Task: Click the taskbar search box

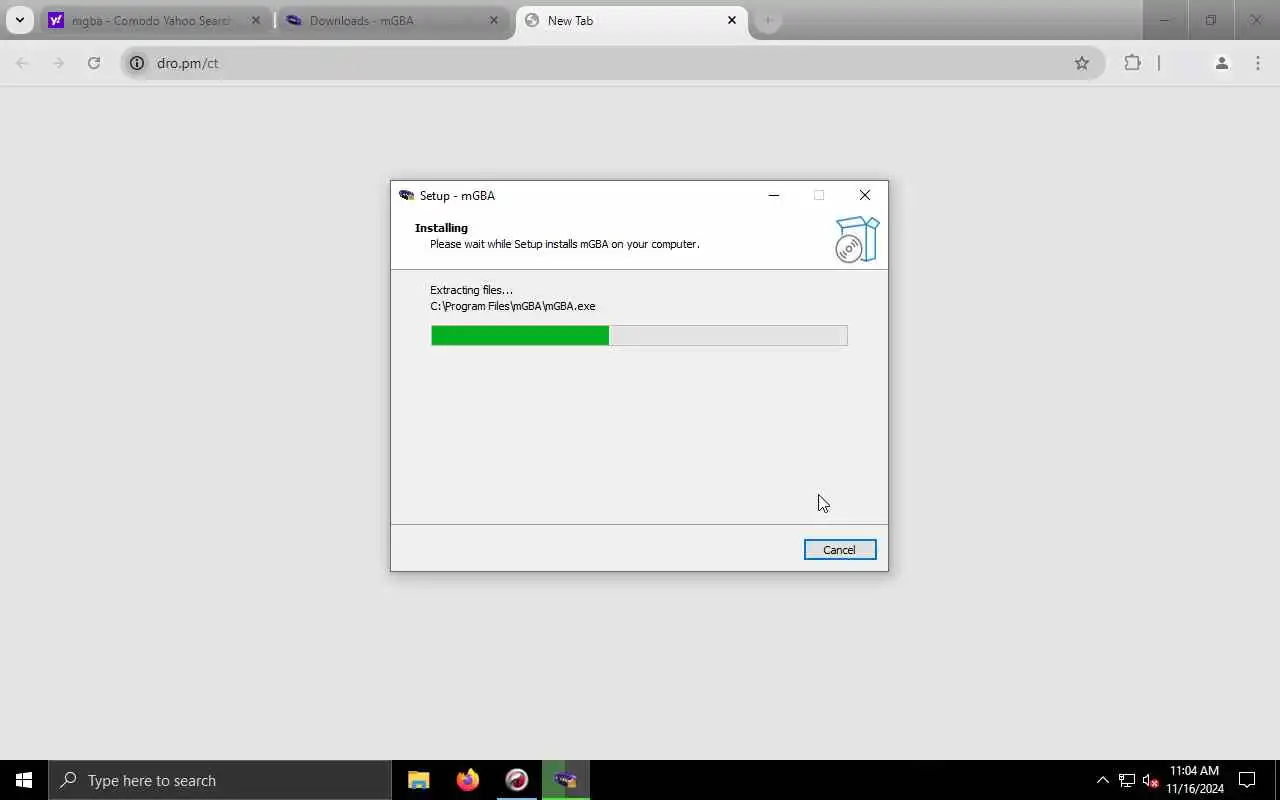Action: tap(220, 780)
